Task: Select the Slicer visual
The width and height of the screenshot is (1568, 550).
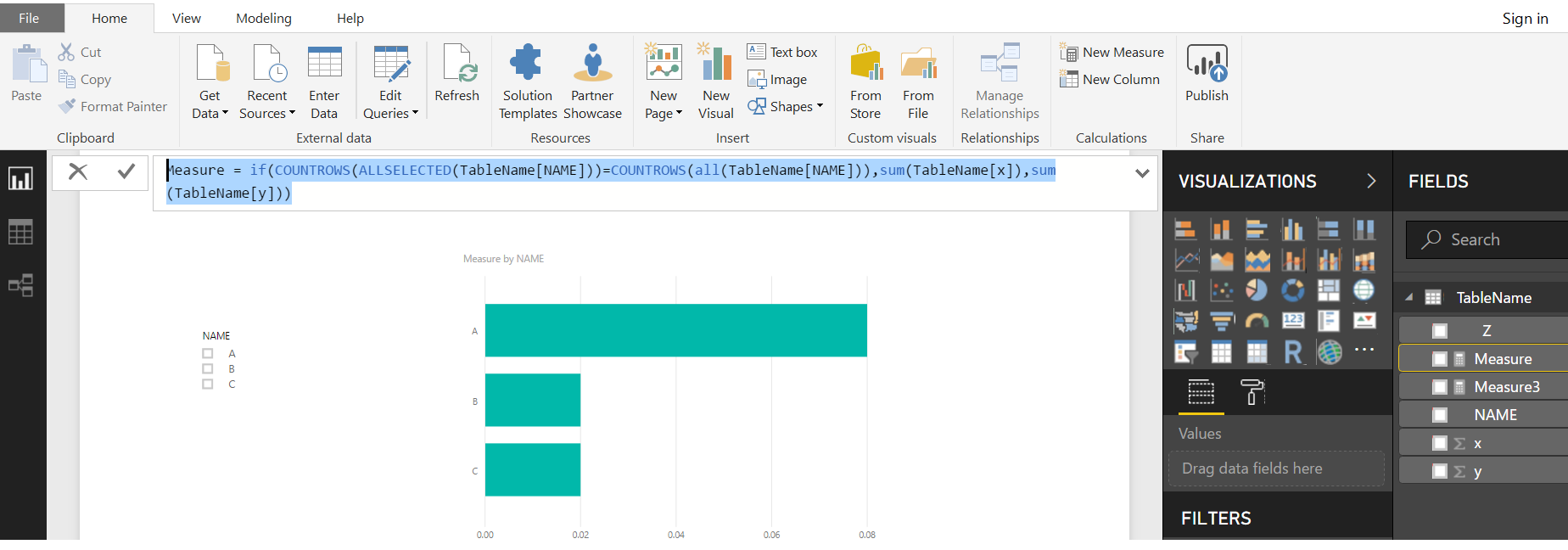Action: point(1185,351)
